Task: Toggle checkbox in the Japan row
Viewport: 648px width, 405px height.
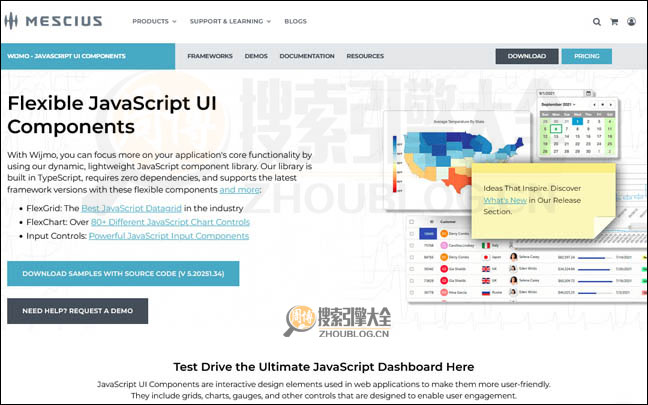Action: click(x=412, y=257)
